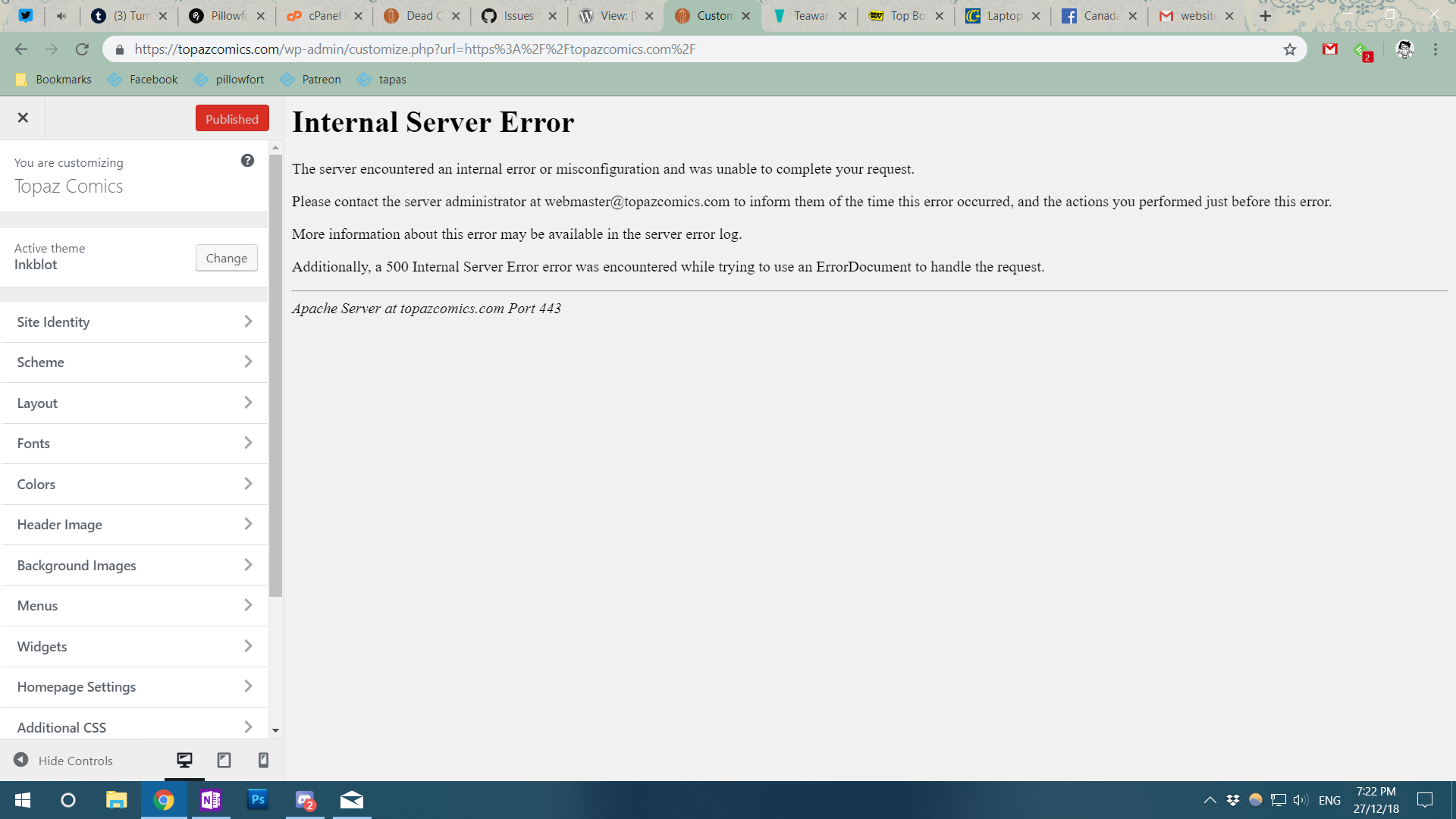Click the Published button
This screenshot has width=1456, height=819.
[x=232, y=118]
